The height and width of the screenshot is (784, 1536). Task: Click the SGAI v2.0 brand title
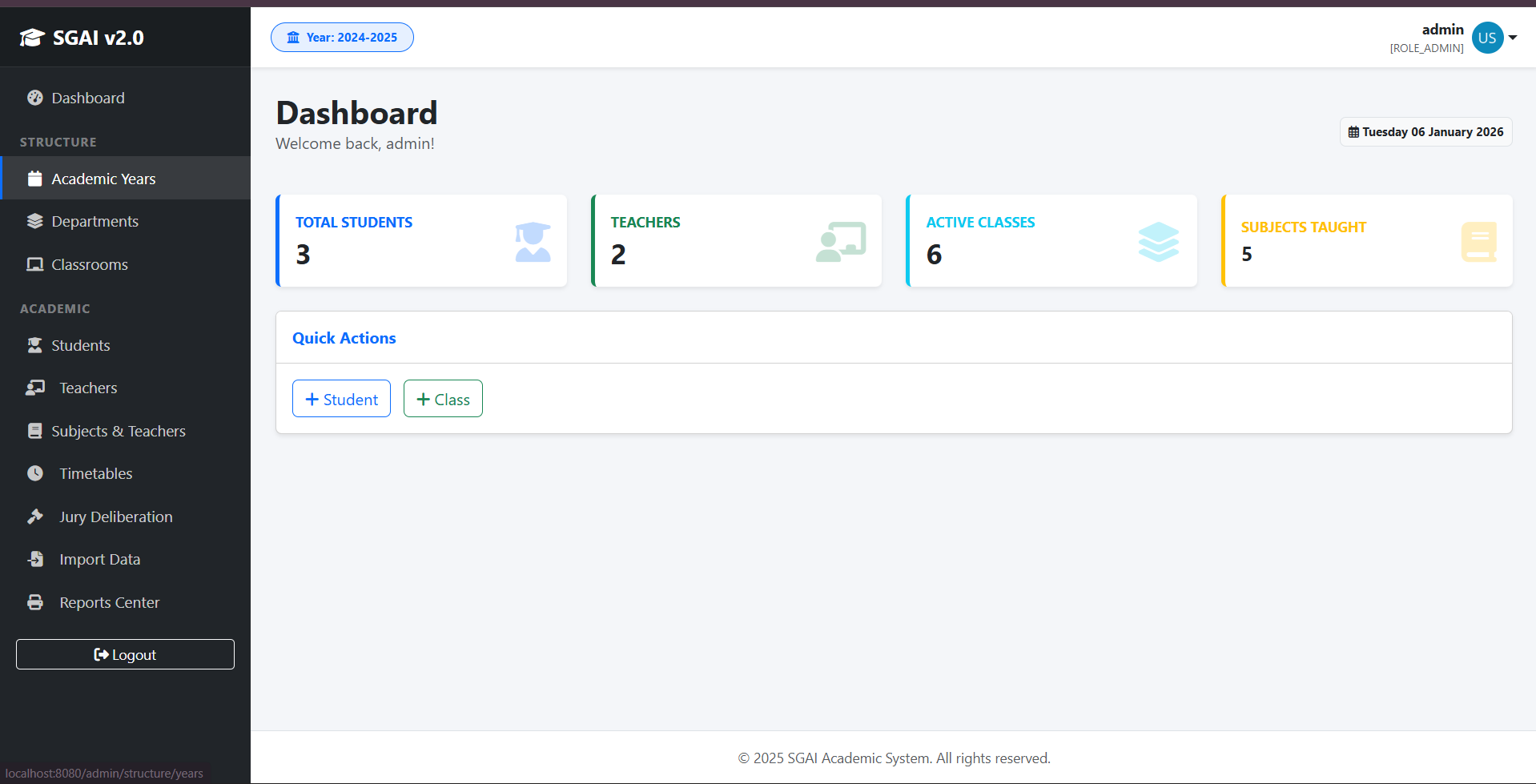pyautogui.click(x=99, y=38)
